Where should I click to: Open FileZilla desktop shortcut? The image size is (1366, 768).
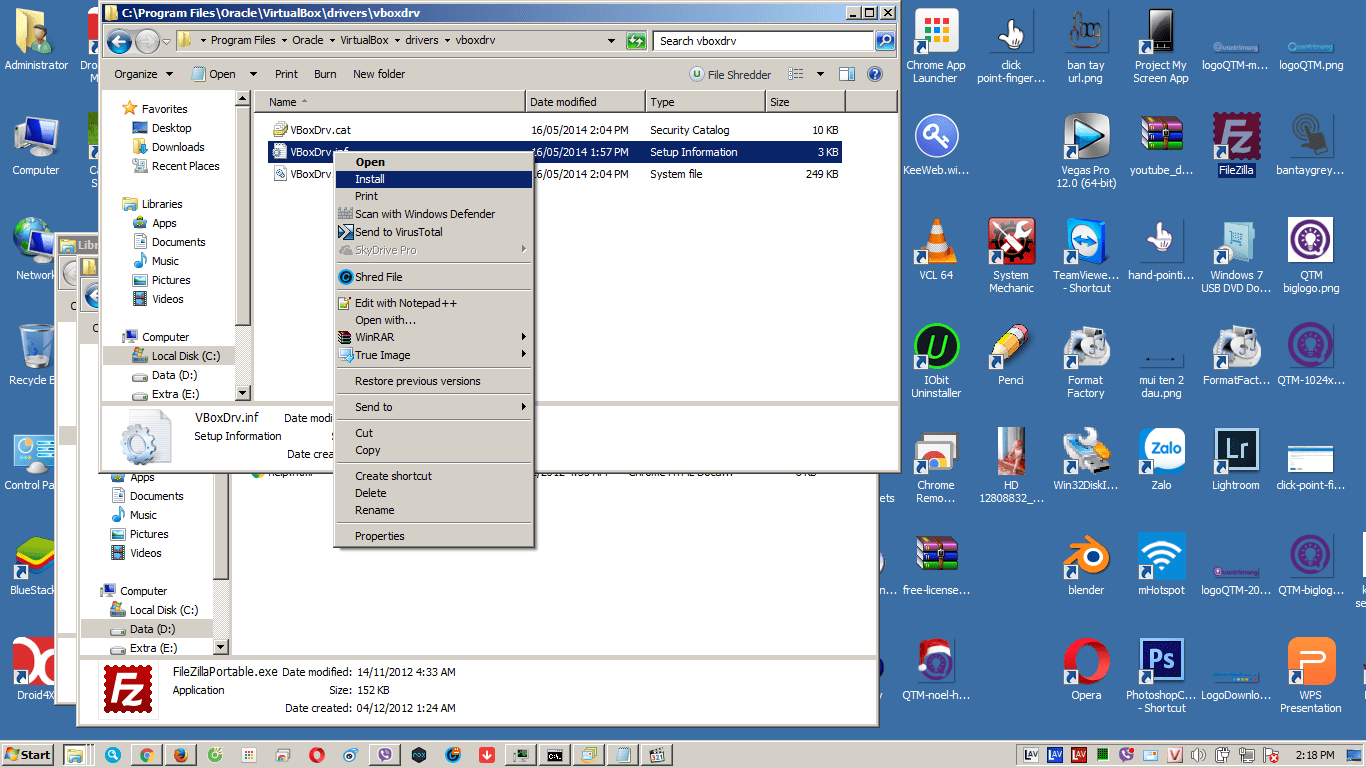point(1236,140)
